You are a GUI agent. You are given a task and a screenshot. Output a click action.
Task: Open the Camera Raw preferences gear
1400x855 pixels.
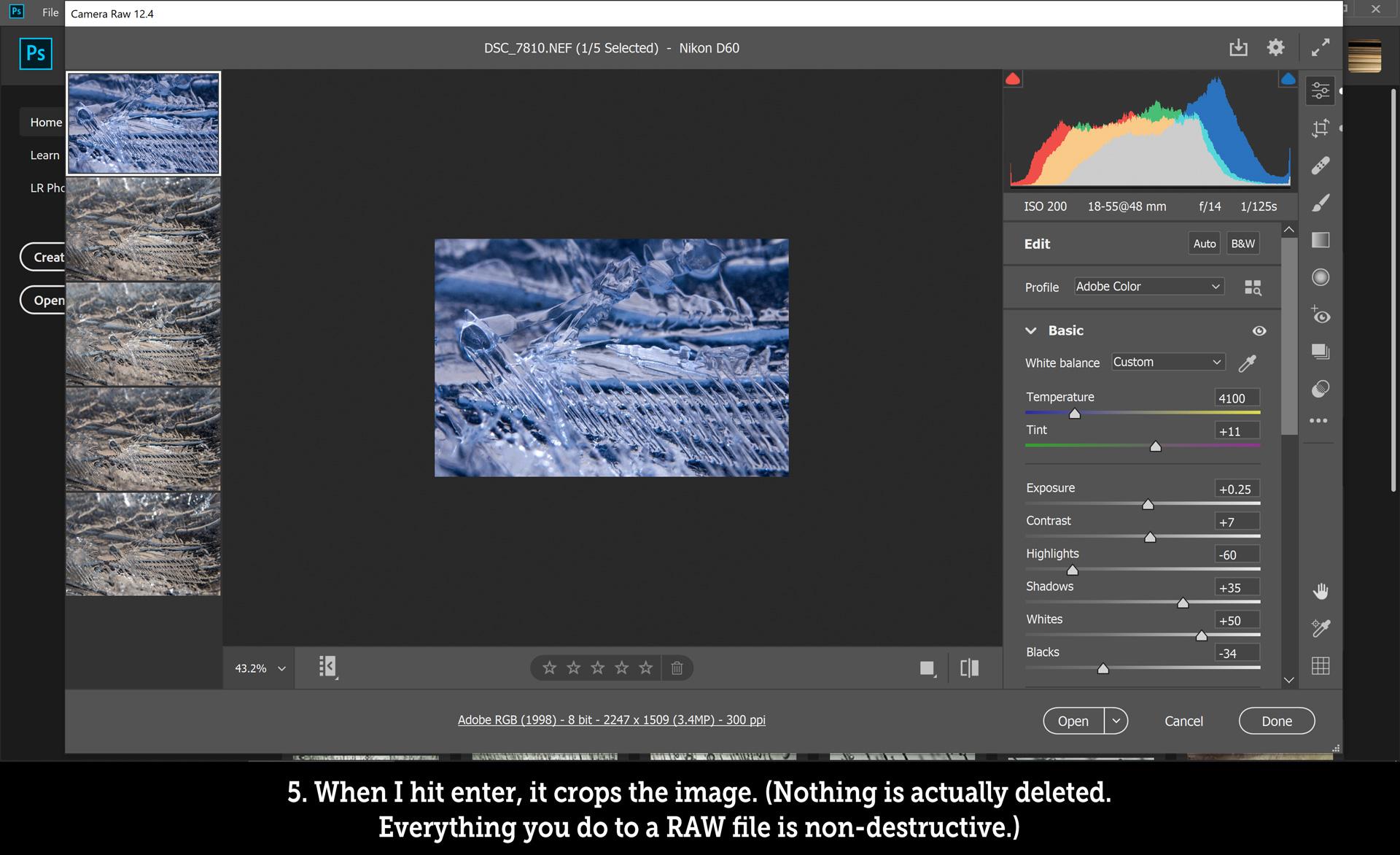click(1275, 47)
